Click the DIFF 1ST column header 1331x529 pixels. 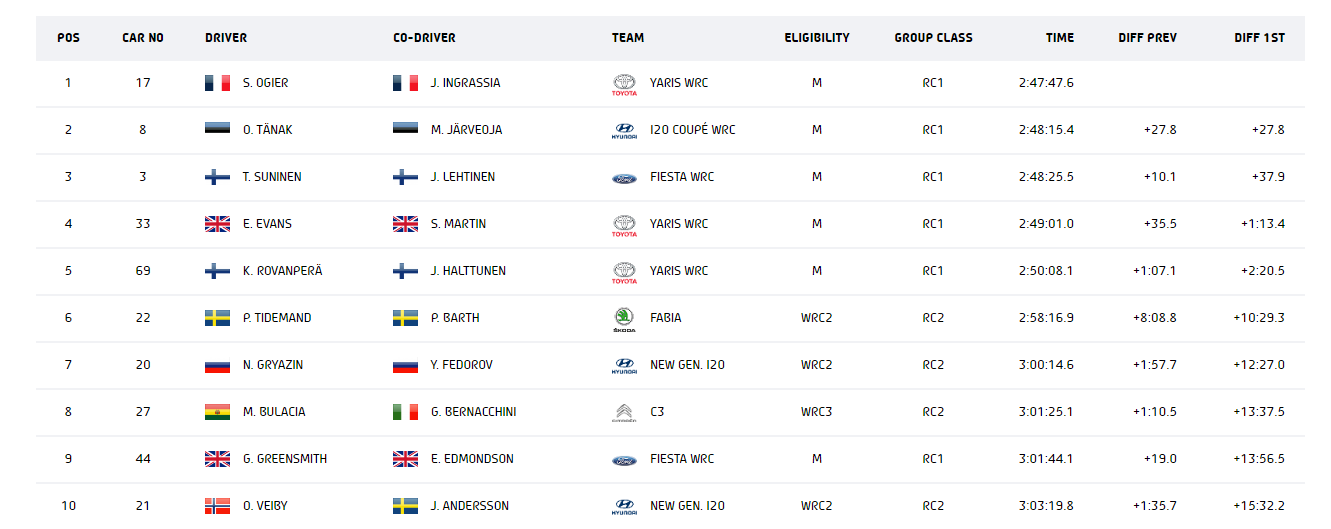[x=1259, y=38]
